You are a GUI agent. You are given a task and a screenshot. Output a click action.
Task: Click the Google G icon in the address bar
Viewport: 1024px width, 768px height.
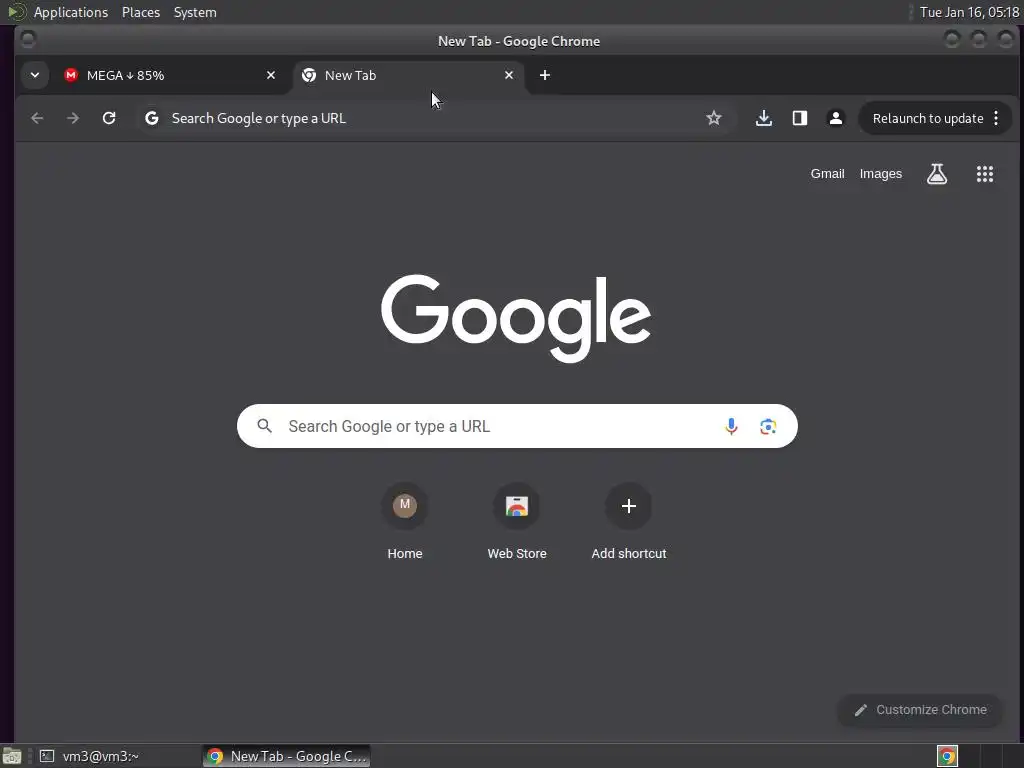[x=152, y=118]
